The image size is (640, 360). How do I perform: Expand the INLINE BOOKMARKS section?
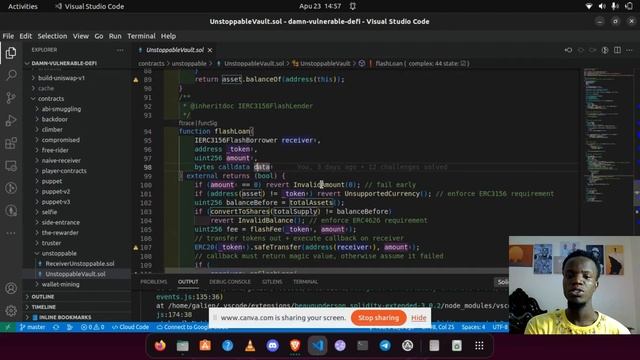pyautogui.click(x=60, y=317)
